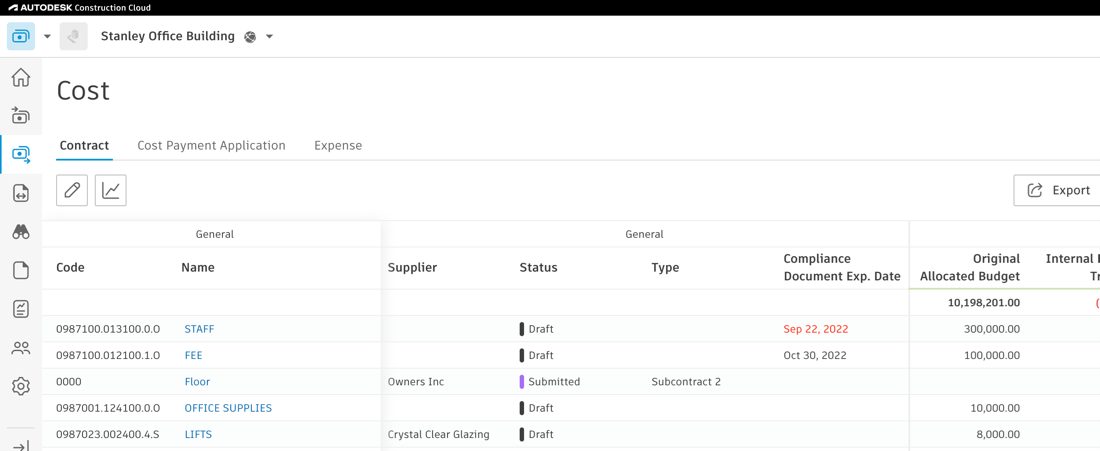Click the Name column header
This screenshot has width=1100, height=451.
pyautogui.click(x=198, y=267)
